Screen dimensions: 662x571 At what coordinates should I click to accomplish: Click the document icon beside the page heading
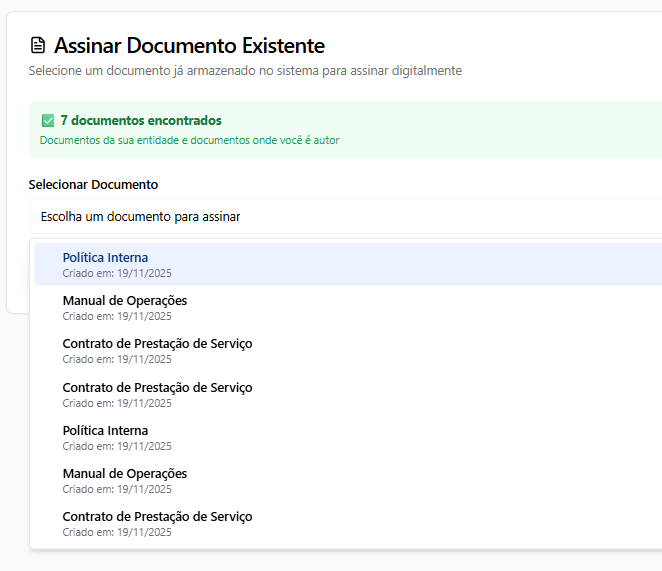point(38,45)
